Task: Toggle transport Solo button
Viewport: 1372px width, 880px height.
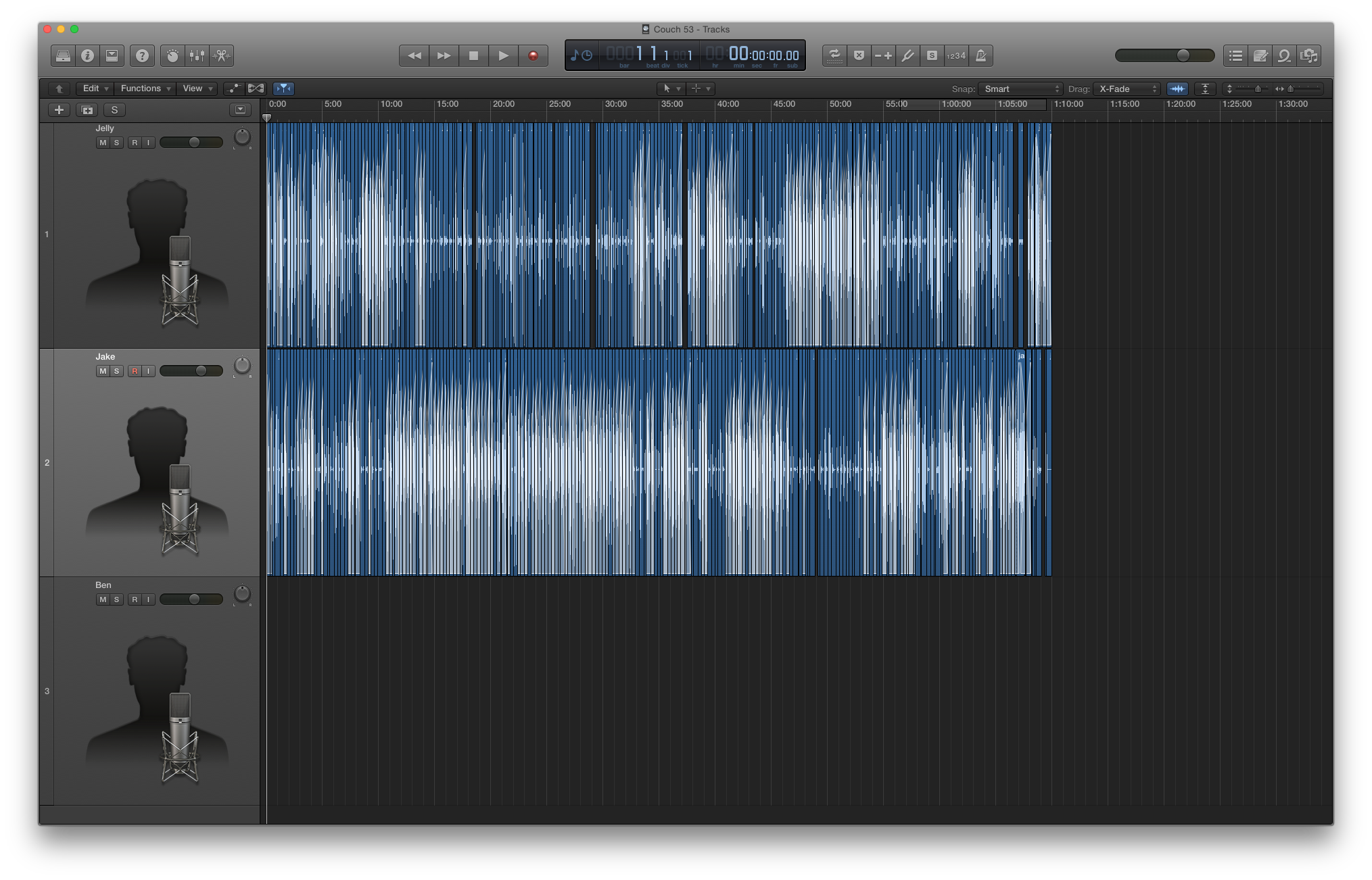Action: pyautogui.click(x=932, y=55)
